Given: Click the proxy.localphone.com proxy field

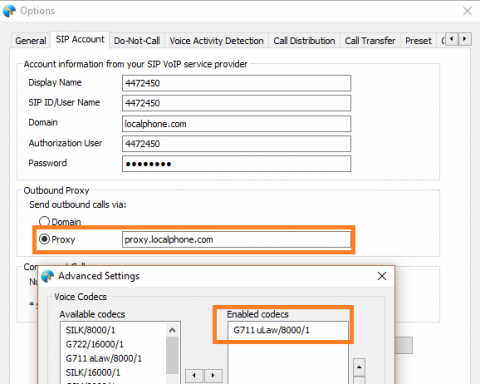Looking at the screenshot, I should [236, 239].
